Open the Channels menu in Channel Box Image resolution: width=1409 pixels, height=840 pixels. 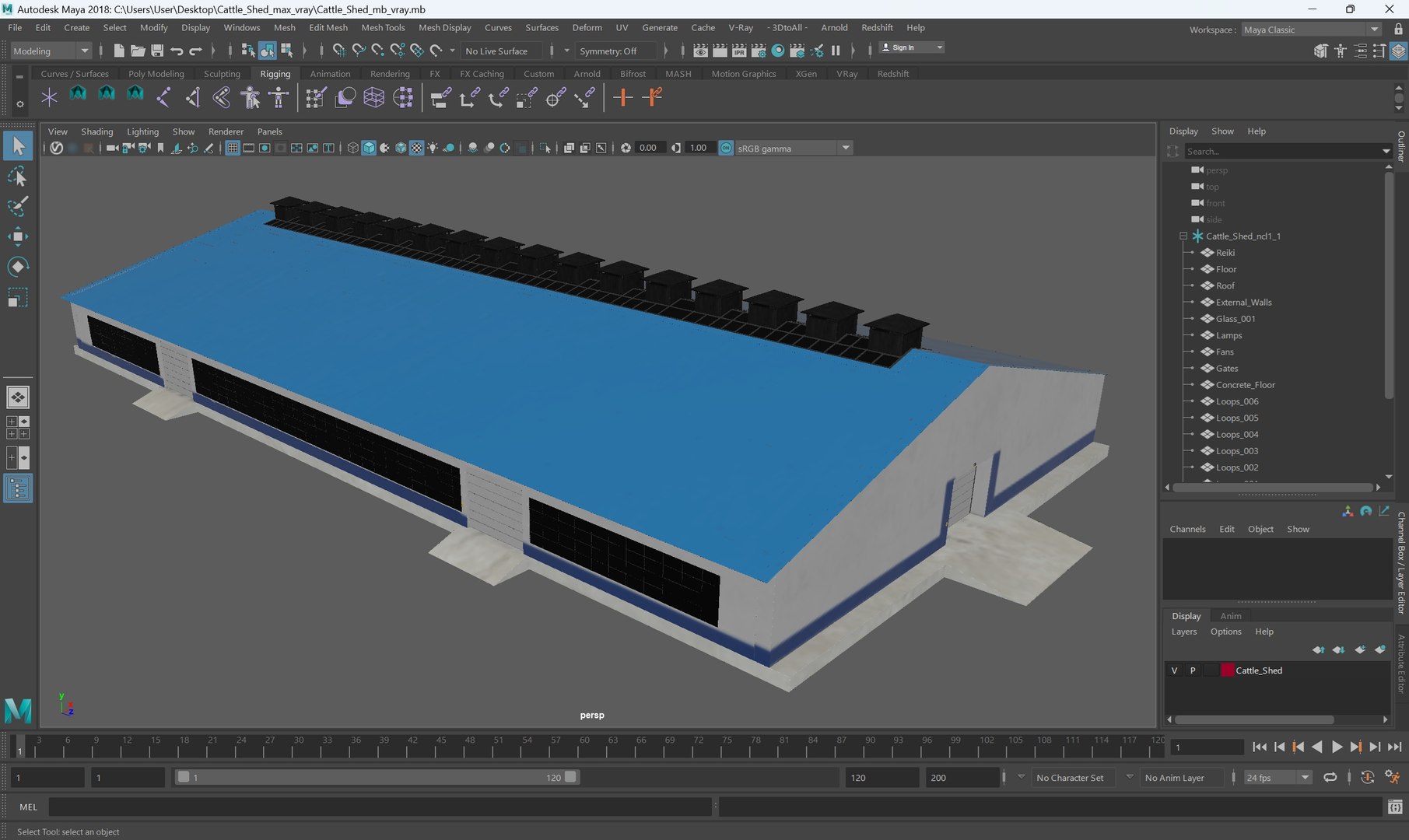1187,529
